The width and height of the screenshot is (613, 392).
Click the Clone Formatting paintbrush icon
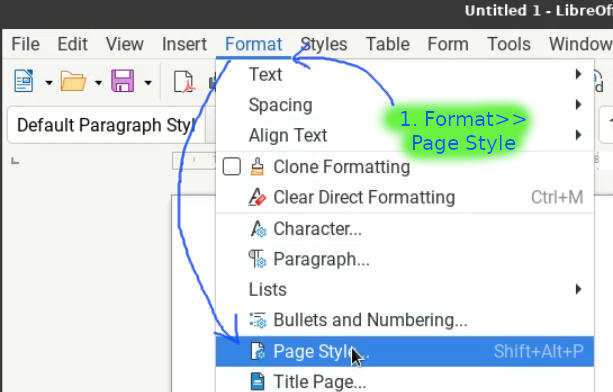257,167
